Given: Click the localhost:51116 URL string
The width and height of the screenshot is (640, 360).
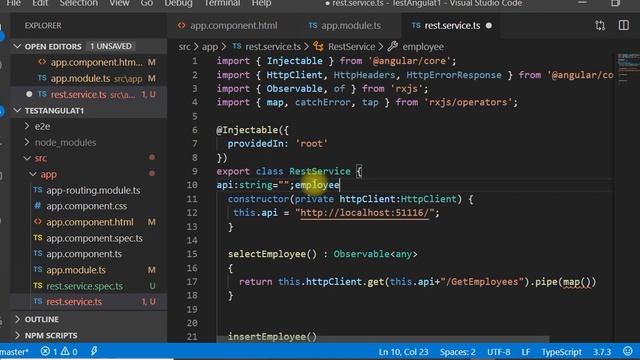Looking at the screenshot, I should pos(364,213).
